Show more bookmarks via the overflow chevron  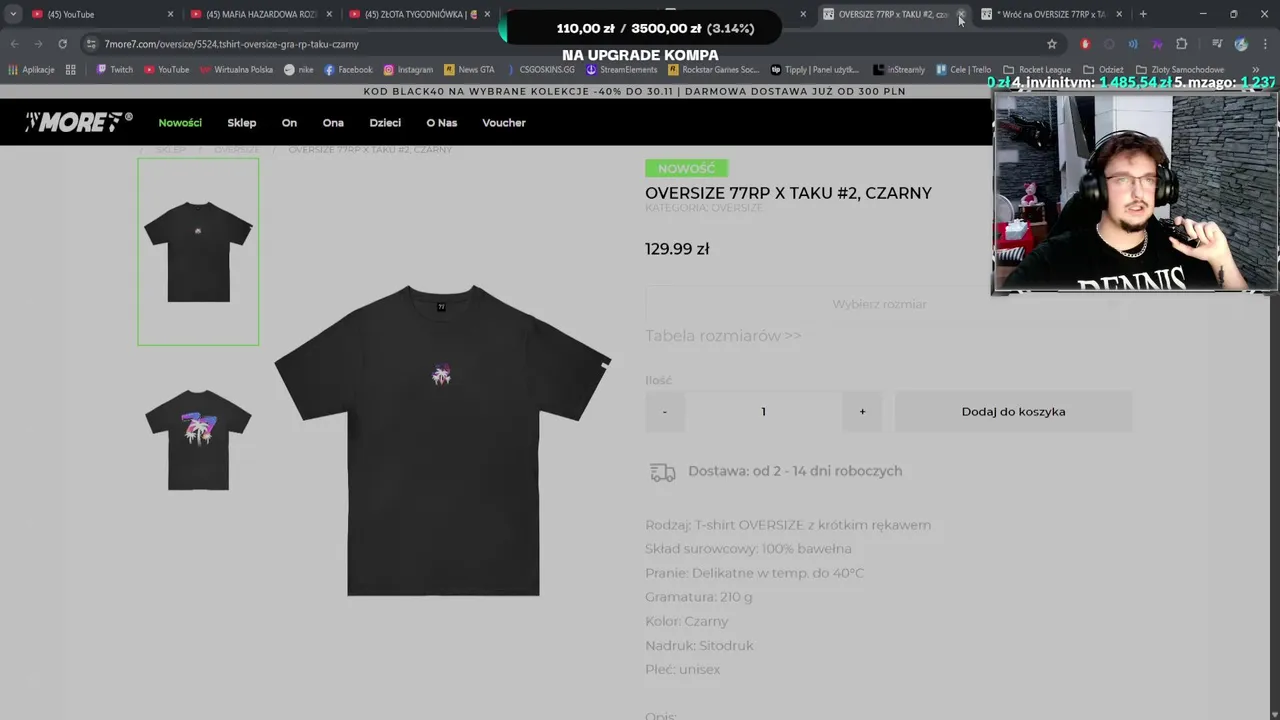coord(1255,70)
